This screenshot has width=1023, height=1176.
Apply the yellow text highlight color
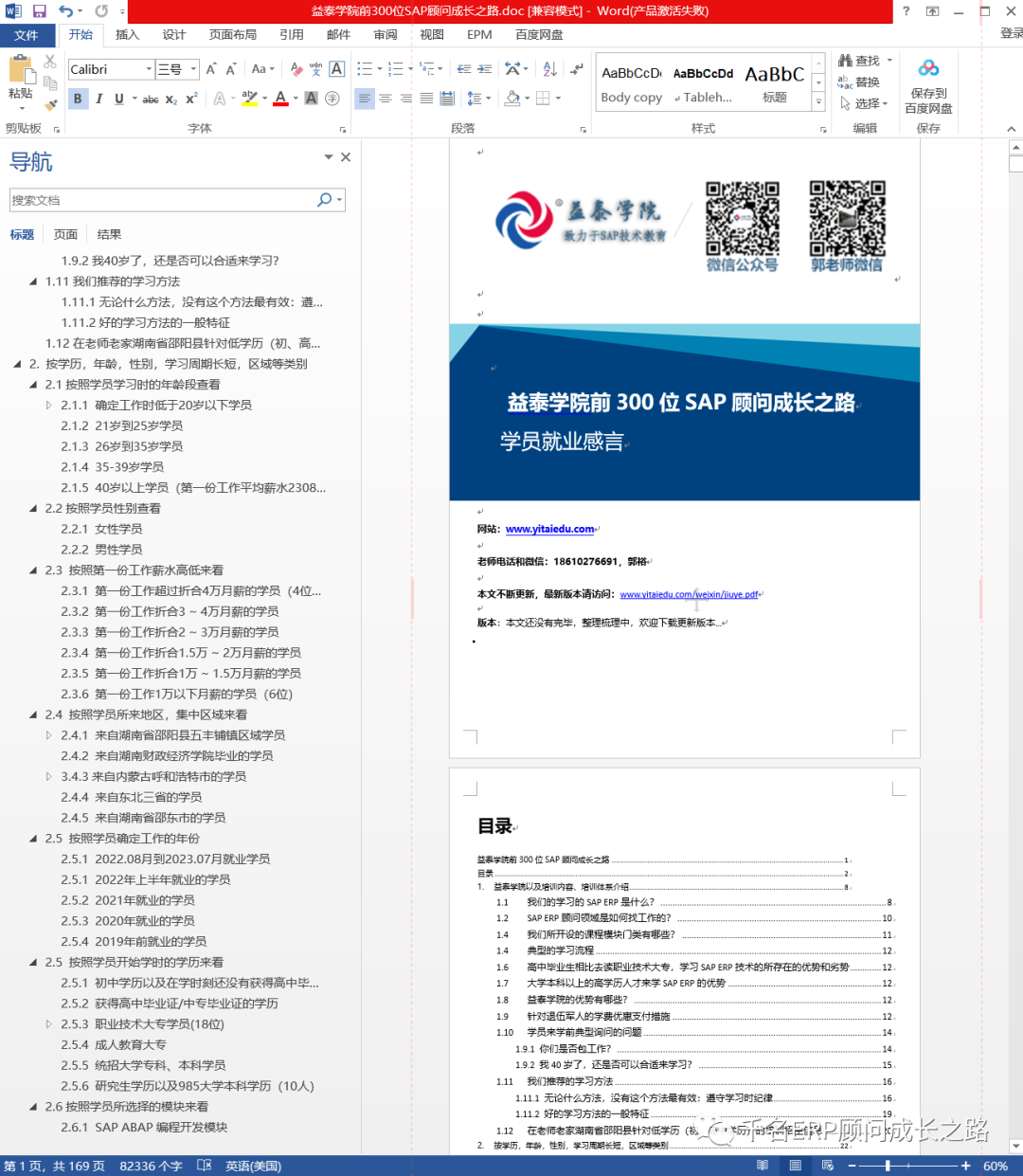click(x=249, y=99)
